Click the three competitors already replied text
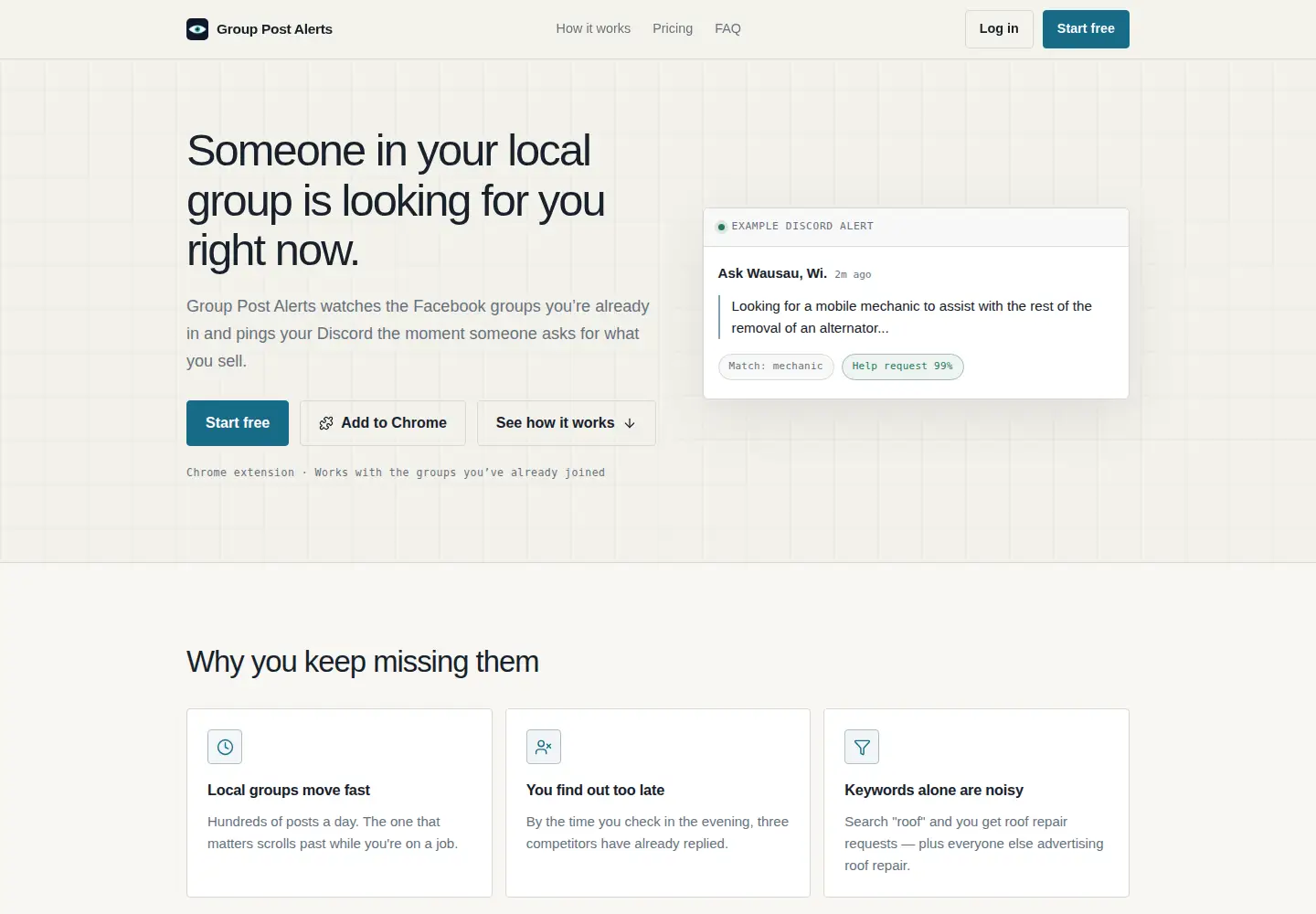 pos(657,833)
